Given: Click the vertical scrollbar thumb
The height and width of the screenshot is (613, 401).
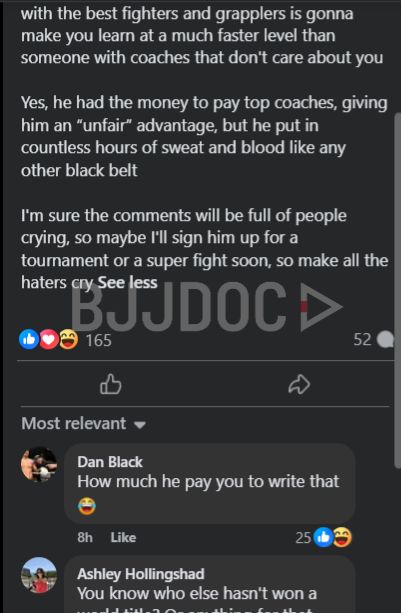Looking at the screenshot, I should pos(397,289).
